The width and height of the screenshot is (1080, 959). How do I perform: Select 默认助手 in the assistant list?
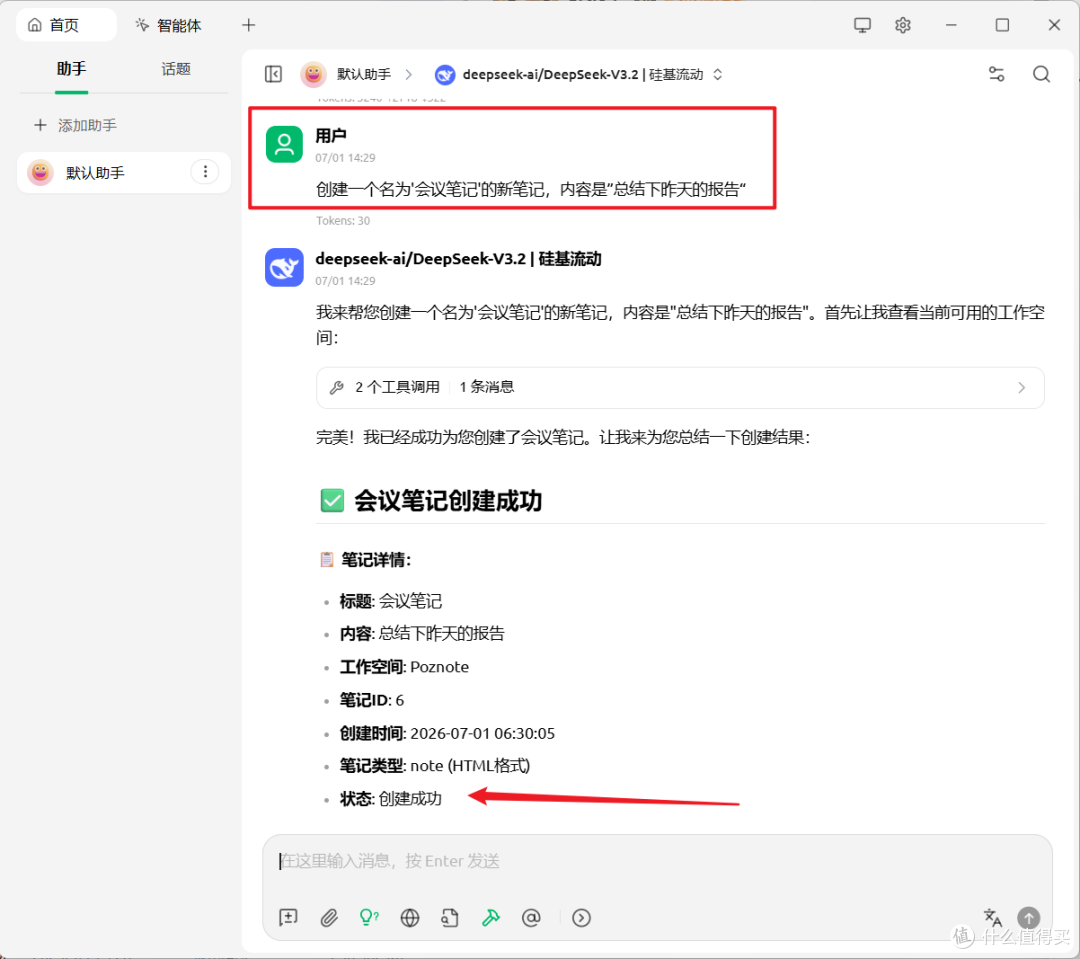point(124,172)
